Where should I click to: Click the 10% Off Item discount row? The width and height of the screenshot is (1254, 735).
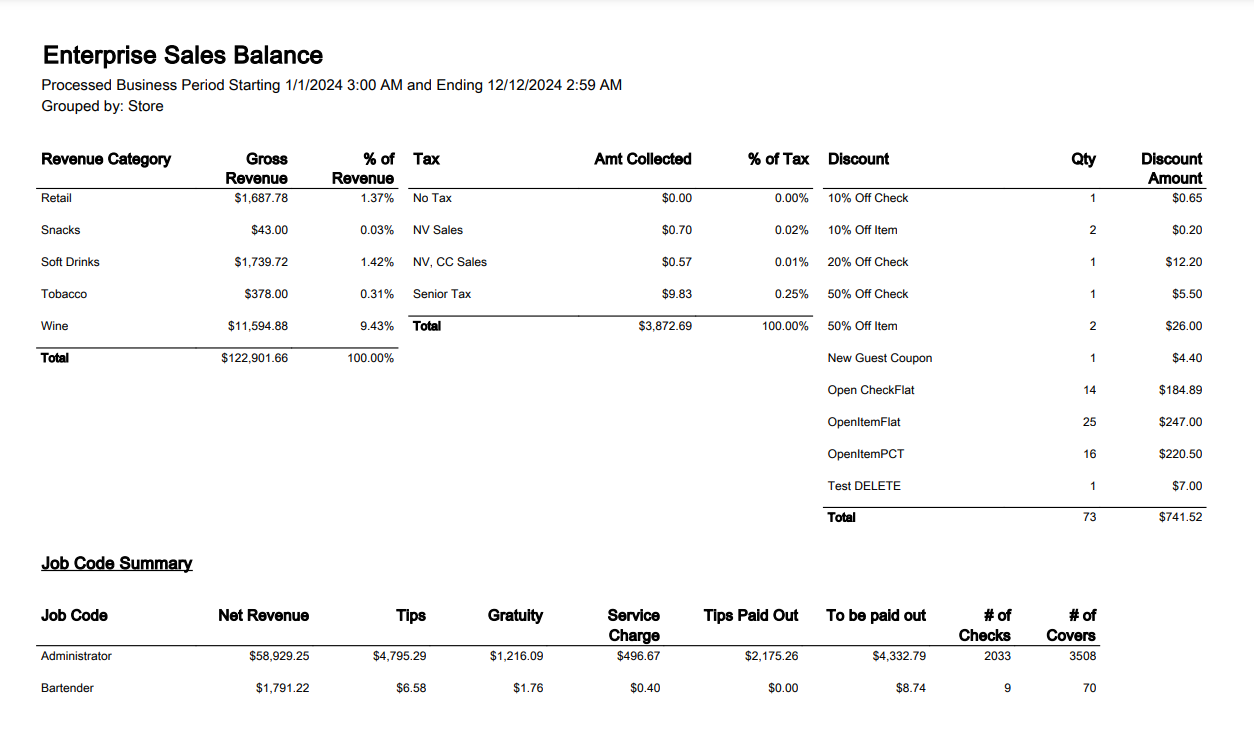[863, 230]
